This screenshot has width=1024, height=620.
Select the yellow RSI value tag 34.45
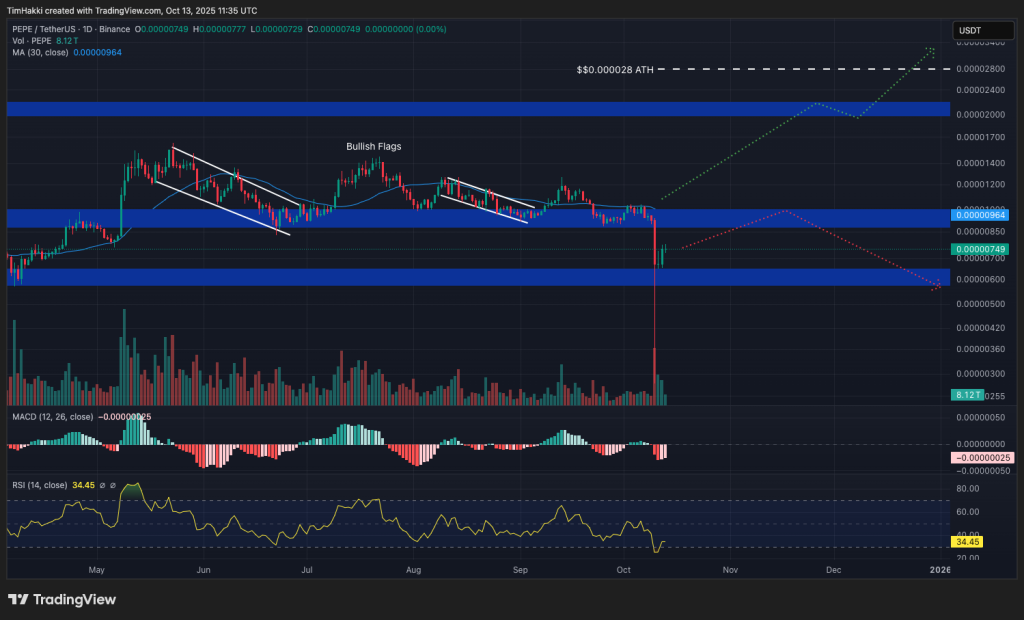(x=965, y=541)
